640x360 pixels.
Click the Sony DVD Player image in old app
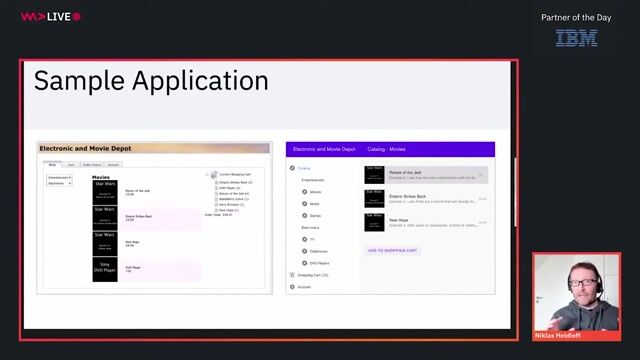[105, 269]
